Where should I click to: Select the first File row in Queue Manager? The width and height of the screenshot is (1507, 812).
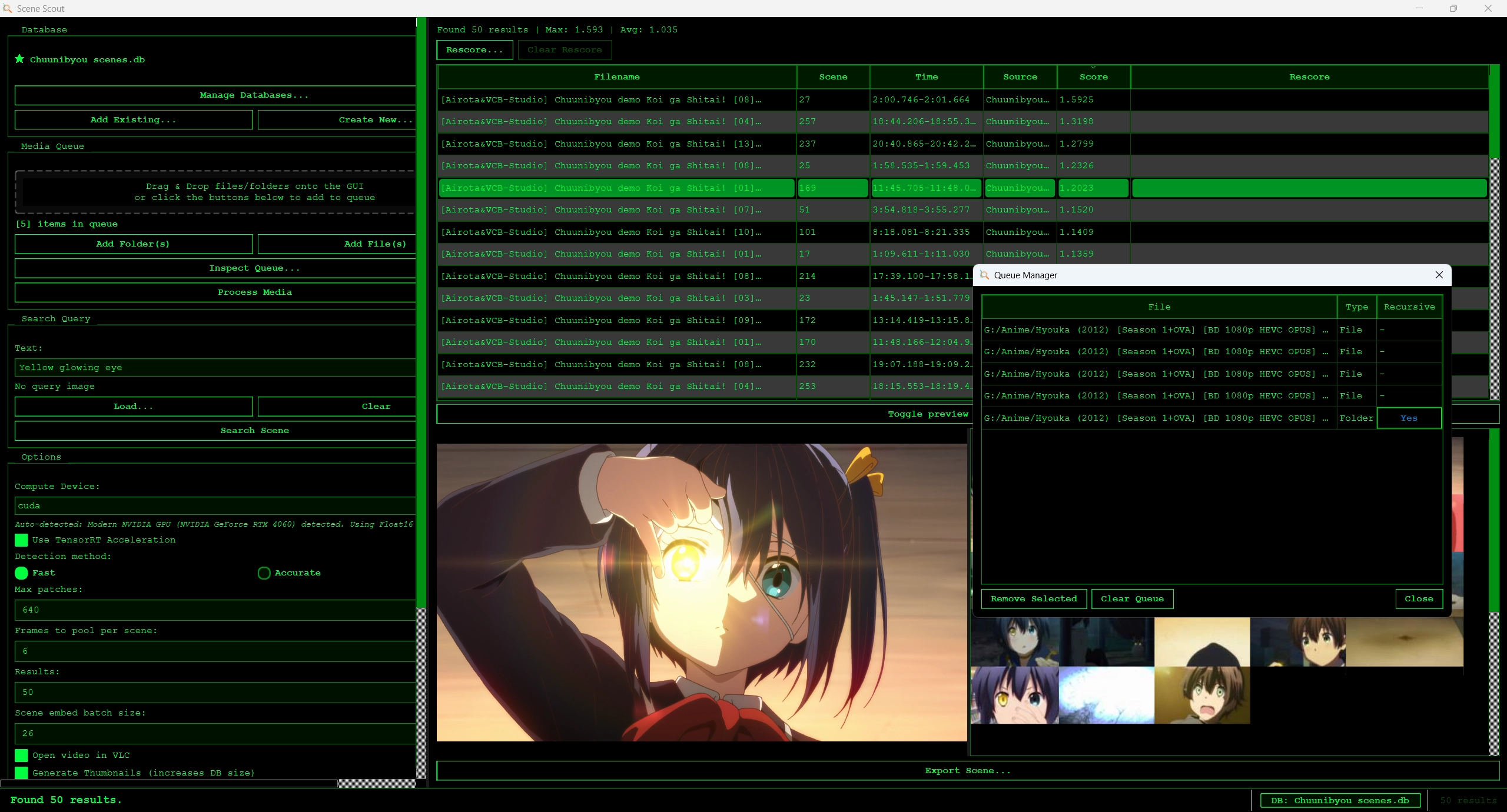[1212, 330]
